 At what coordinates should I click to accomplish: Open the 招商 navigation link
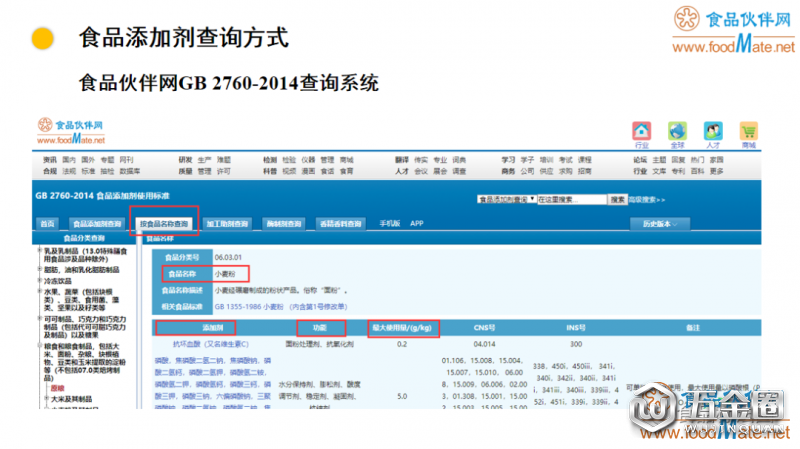coord(584,171)
